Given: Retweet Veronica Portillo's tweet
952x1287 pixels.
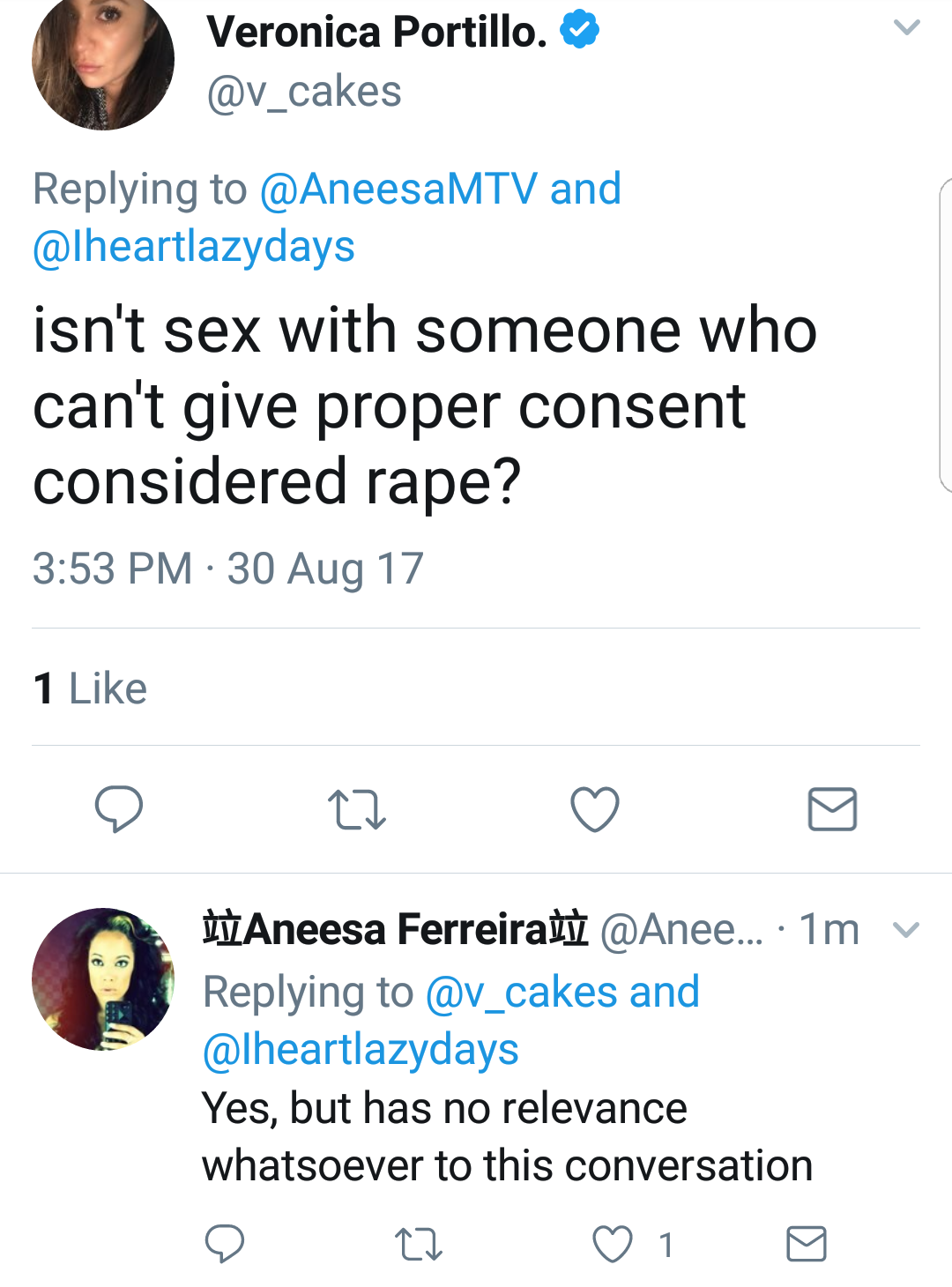Looking at the screenshot, I should (x=356, y=810).
